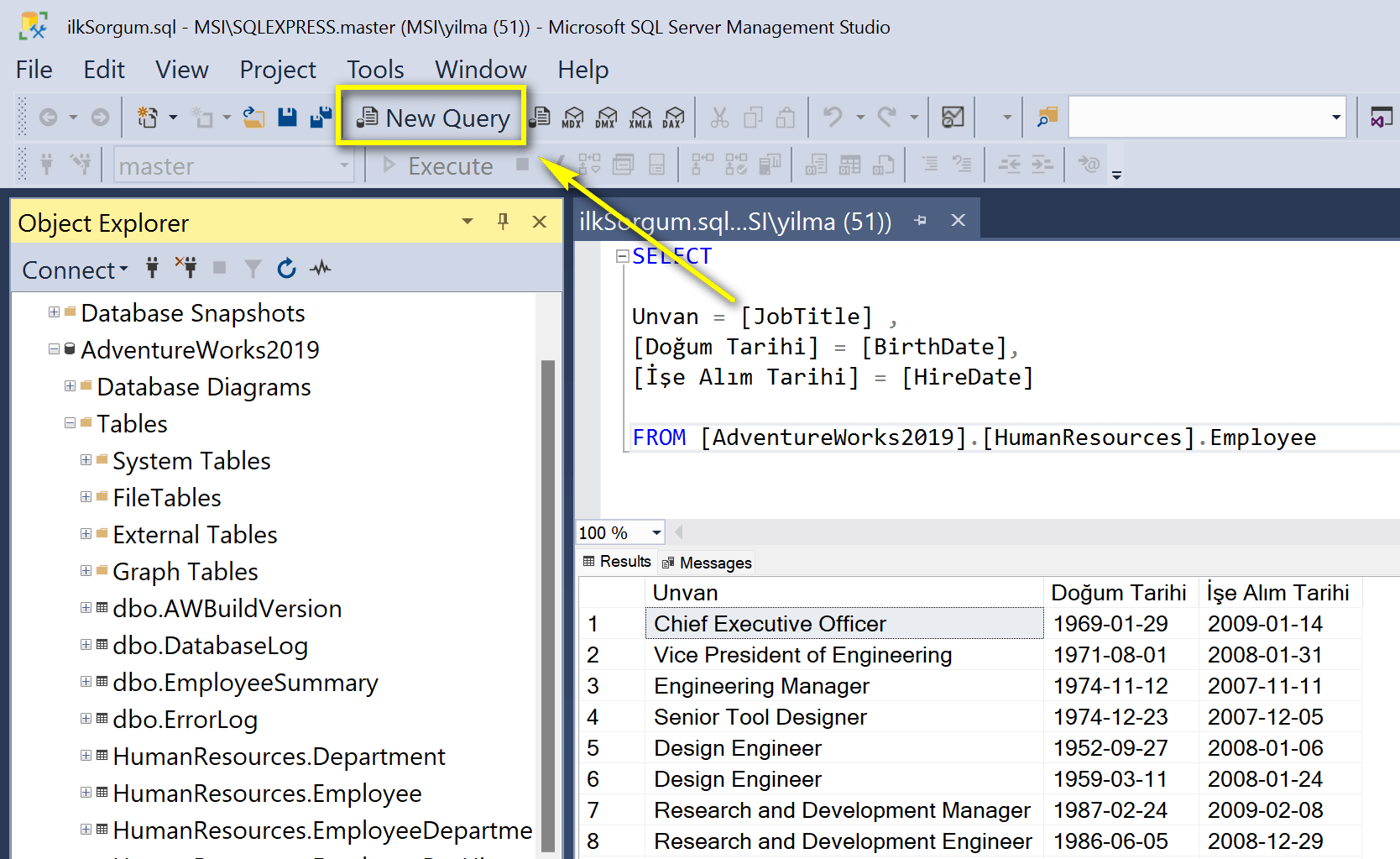Click the New Project icon
1400x859 pixels.
pyautogui.click(x=148, y=117)
